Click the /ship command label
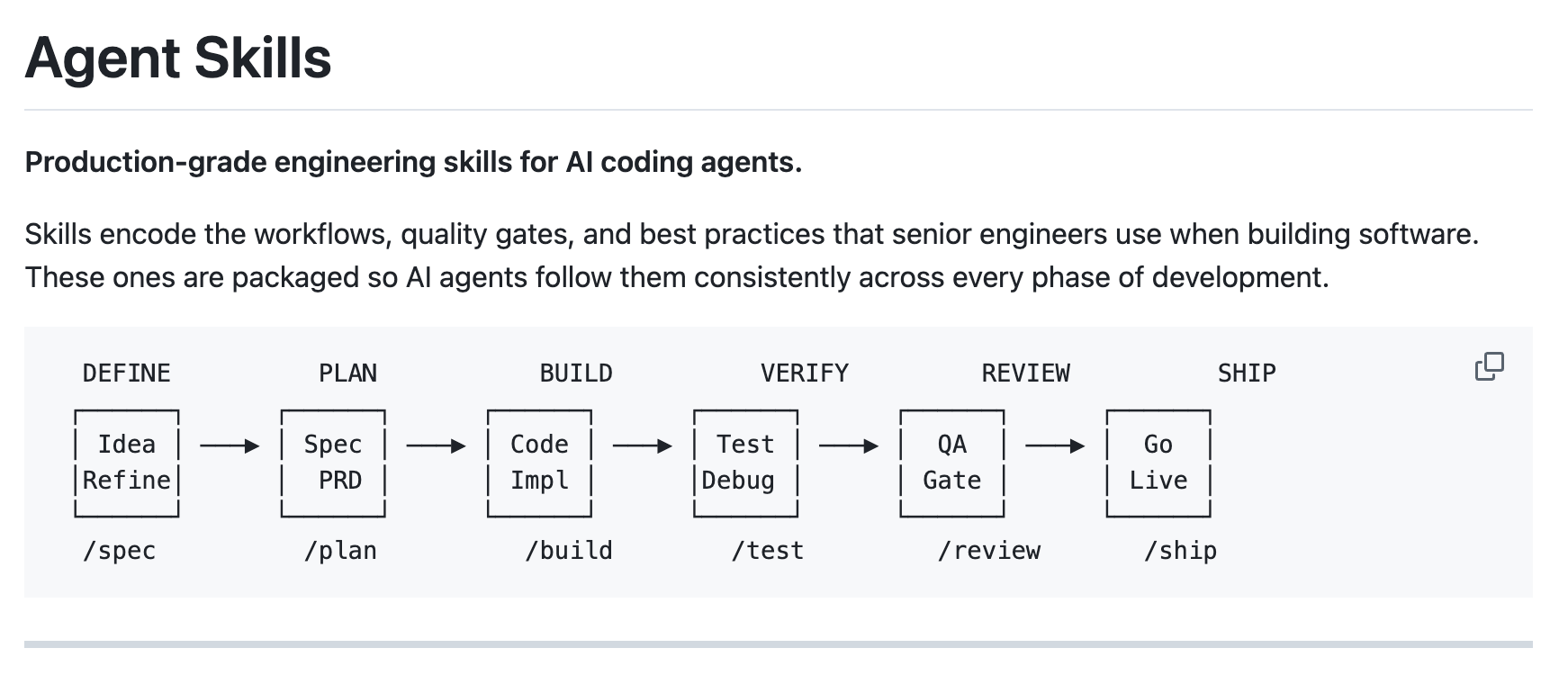This screenshot has width=1568, height=675. (1181, 550)
